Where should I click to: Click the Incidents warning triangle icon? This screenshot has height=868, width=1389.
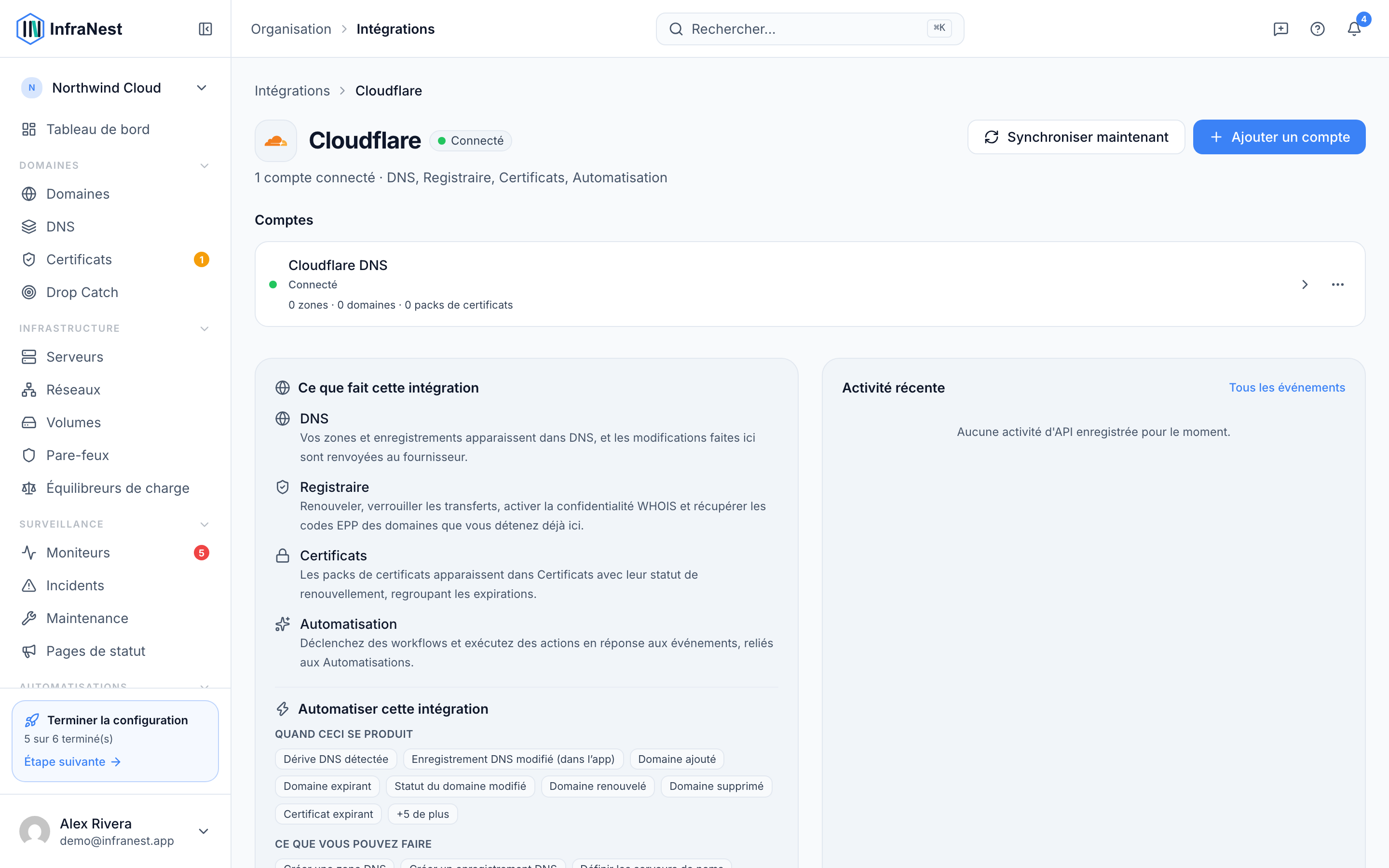pos(29,585)
